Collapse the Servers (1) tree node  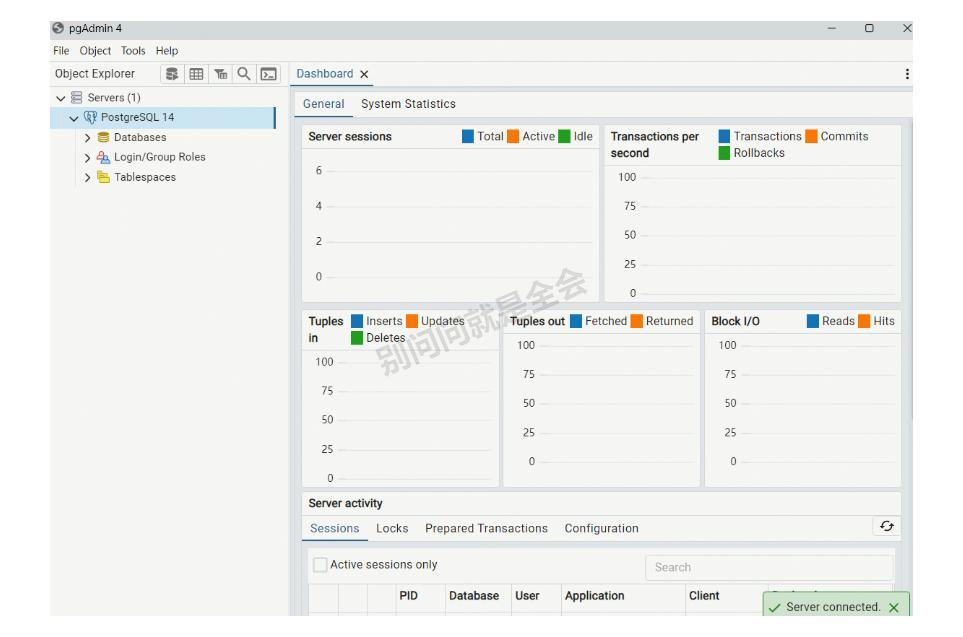61,98
